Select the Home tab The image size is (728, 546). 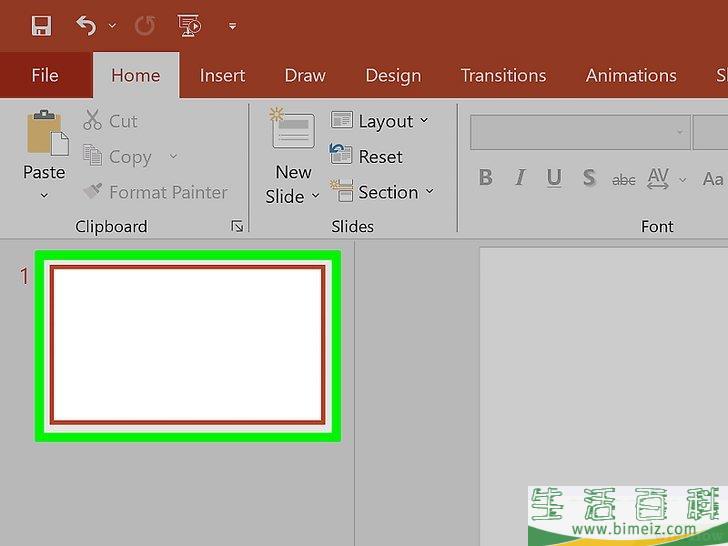click(136, 75)
